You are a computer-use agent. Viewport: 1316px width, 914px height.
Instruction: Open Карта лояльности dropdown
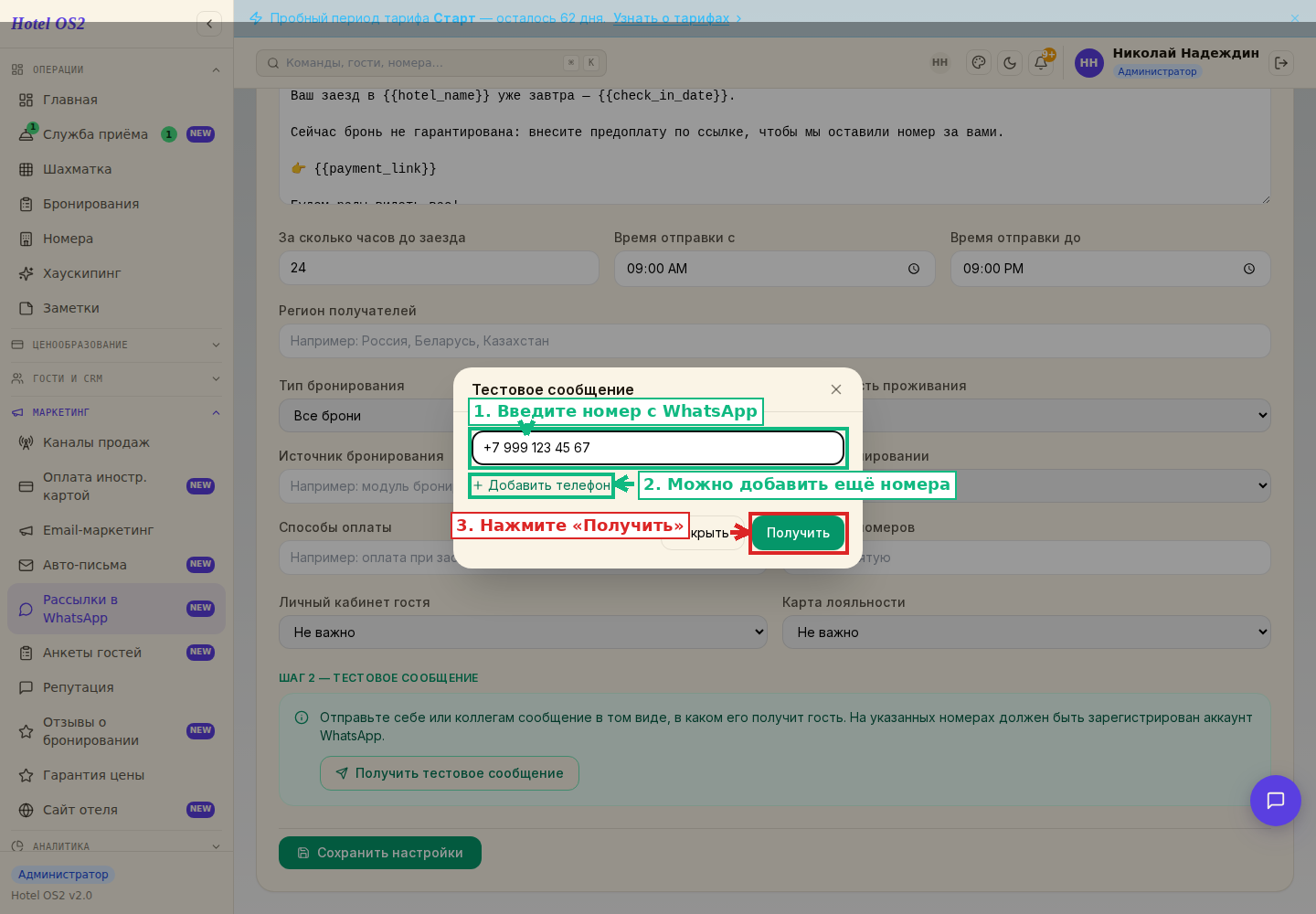pos(1026,632)
